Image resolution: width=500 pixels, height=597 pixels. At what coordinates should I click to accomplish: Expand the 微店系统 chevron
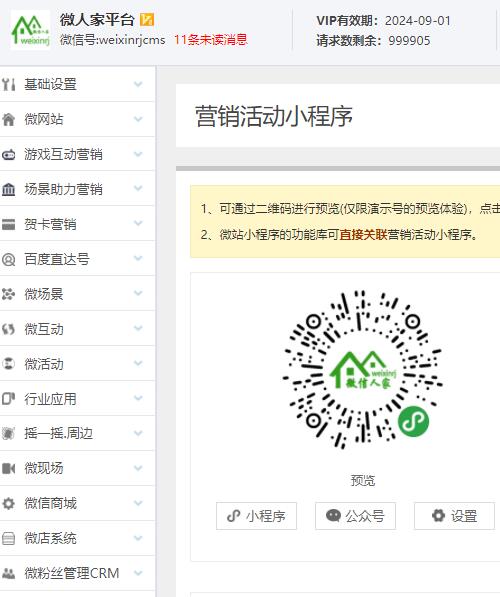pyautogui.click(x=138, y=538)
